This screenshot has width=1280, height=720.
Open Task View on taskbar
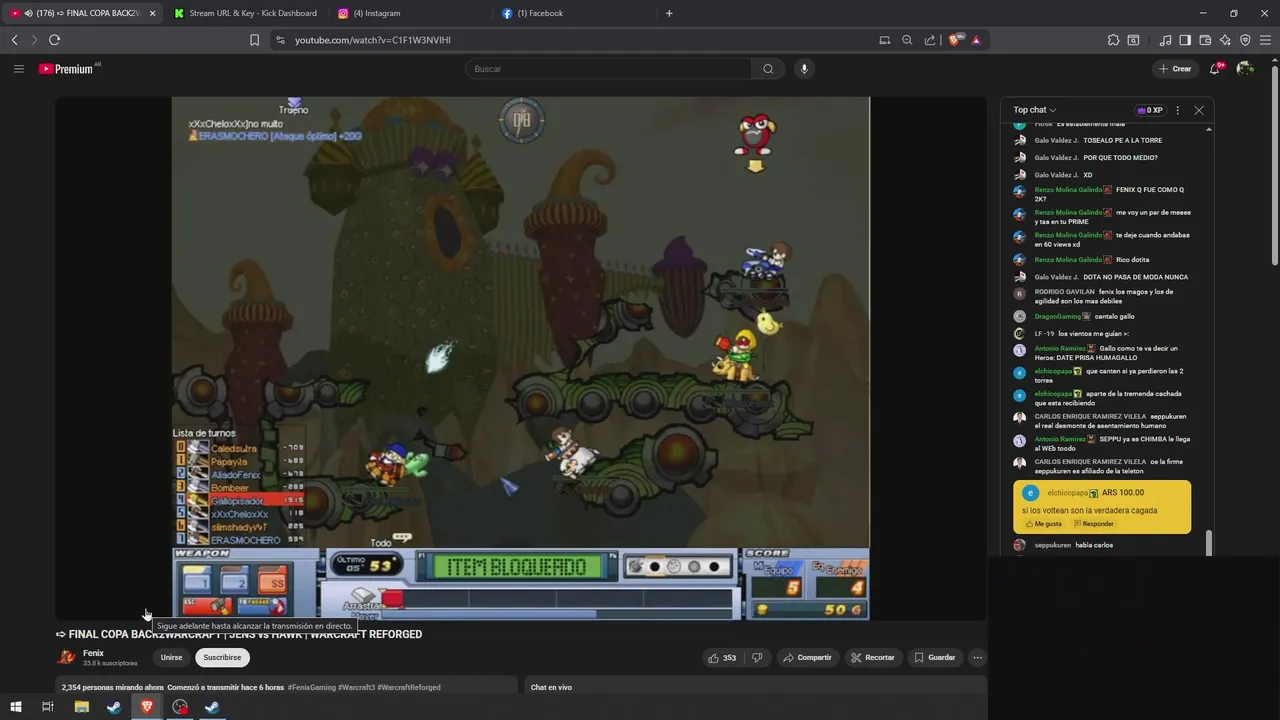[47, 707]
